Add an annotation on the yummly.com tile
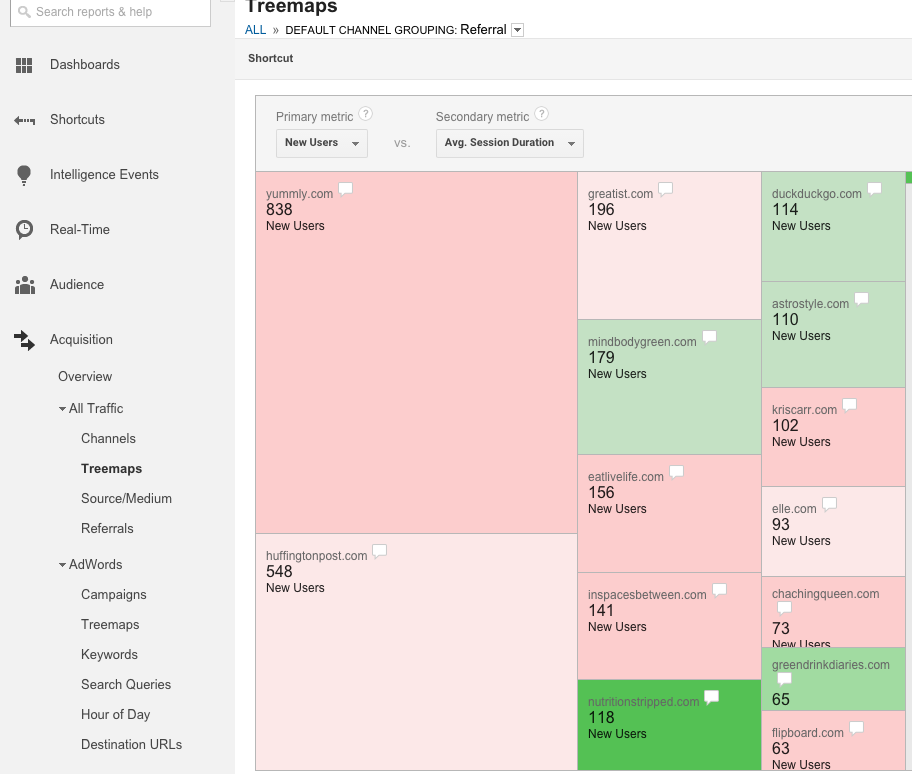This screenshot has width=912, height=774. [x=346, y=187]
